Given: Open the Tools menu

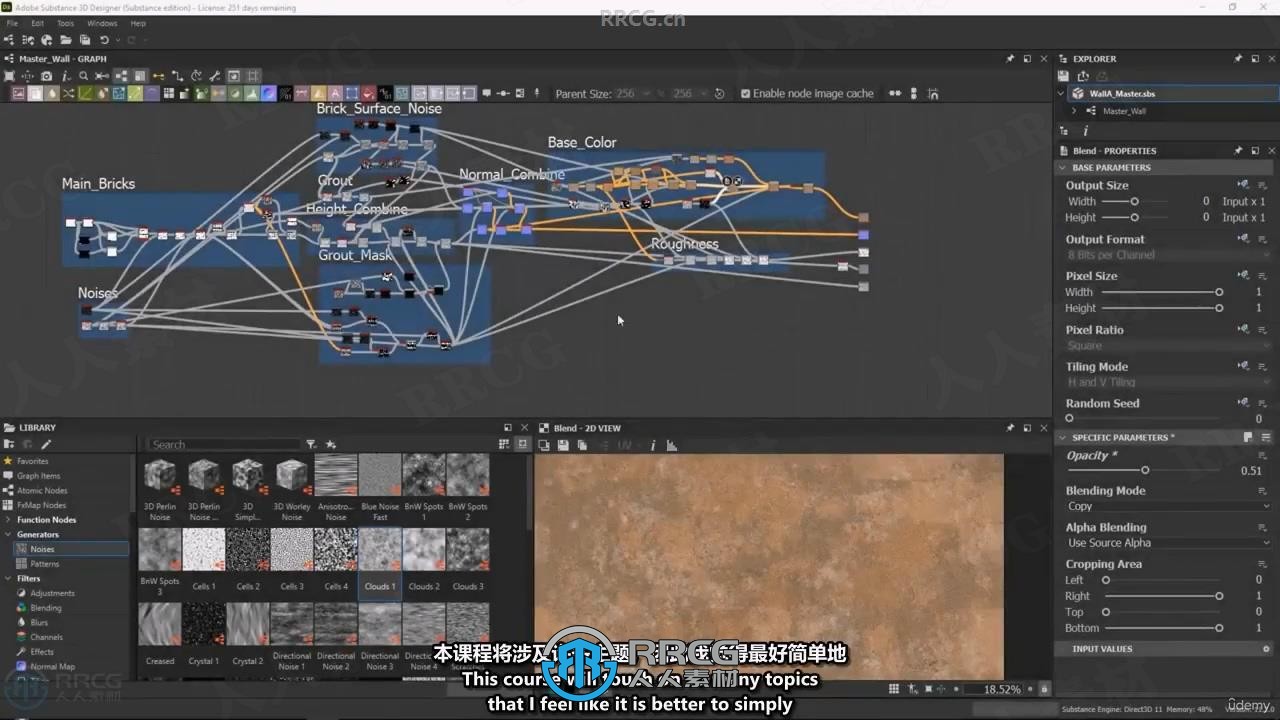Looking at the screenshot, I should 65,23.
